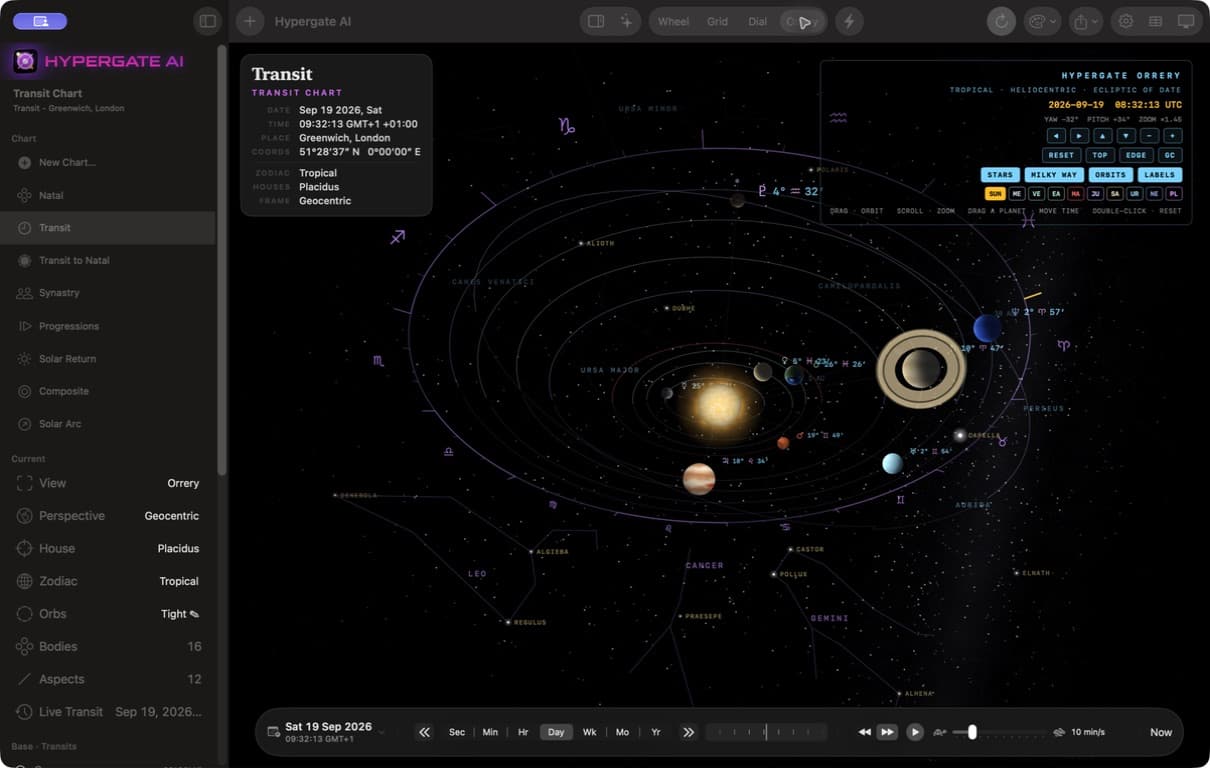Change Perspective from Geocentric
Viewport: 1210px width, 768px height.
tap(108, 516)
